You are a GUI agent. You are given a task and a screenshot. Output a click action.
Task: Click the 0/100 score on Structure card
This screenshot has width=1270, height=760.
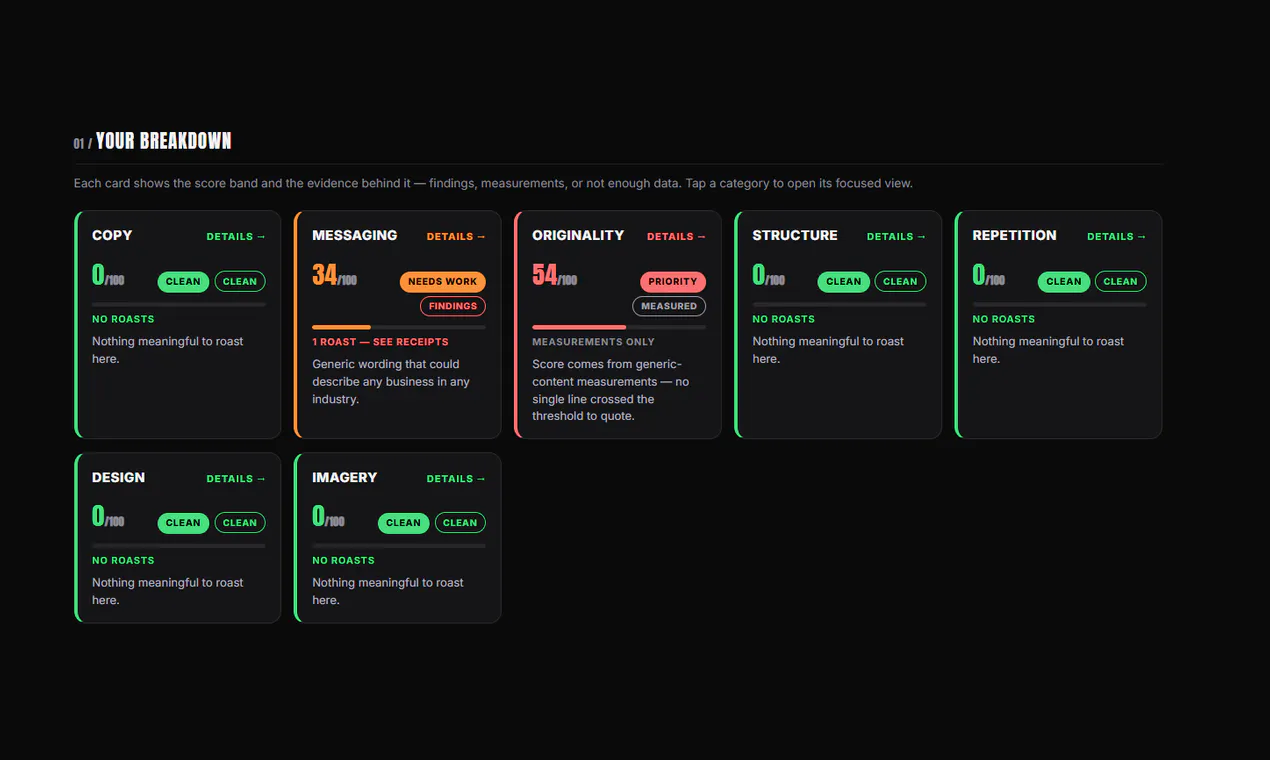coord(768,275)
